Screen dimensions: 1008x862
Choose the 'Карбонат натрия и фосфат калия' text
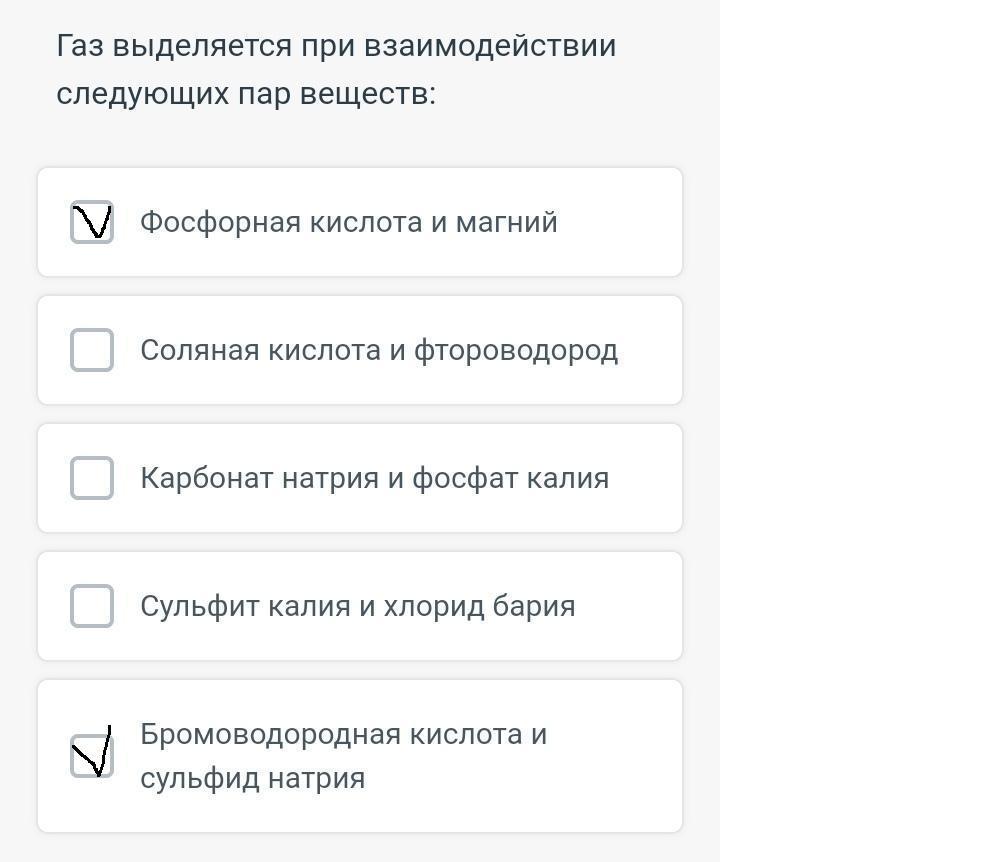coord(374,478)
